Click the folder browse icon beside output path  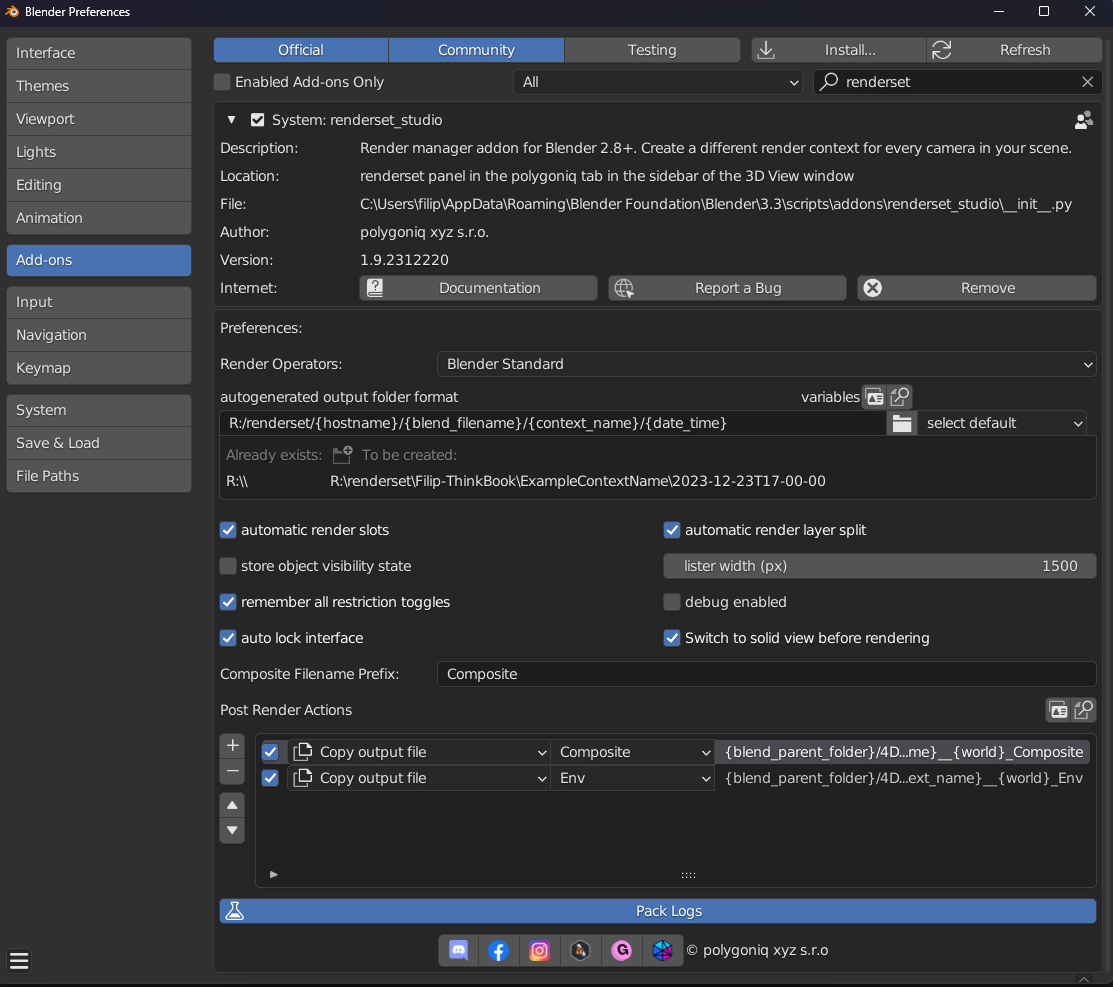coord(902,423)
